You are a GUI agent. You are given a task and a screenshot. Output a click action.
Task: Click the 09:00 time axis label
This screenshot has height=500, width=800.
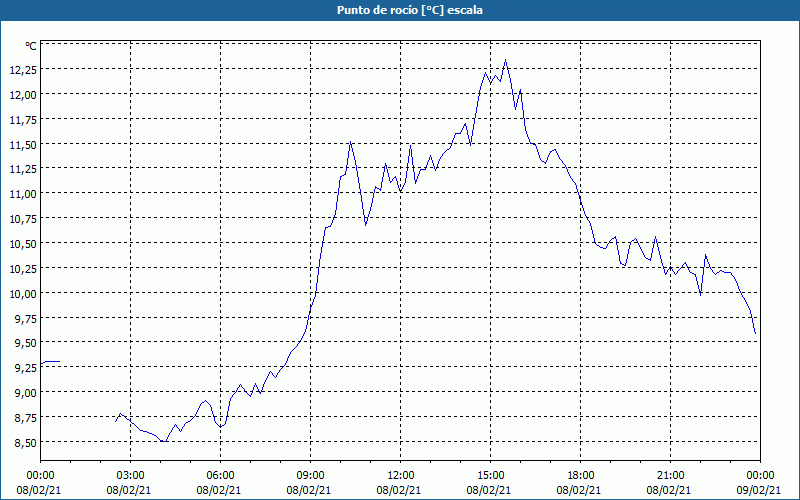coord(310,476)
